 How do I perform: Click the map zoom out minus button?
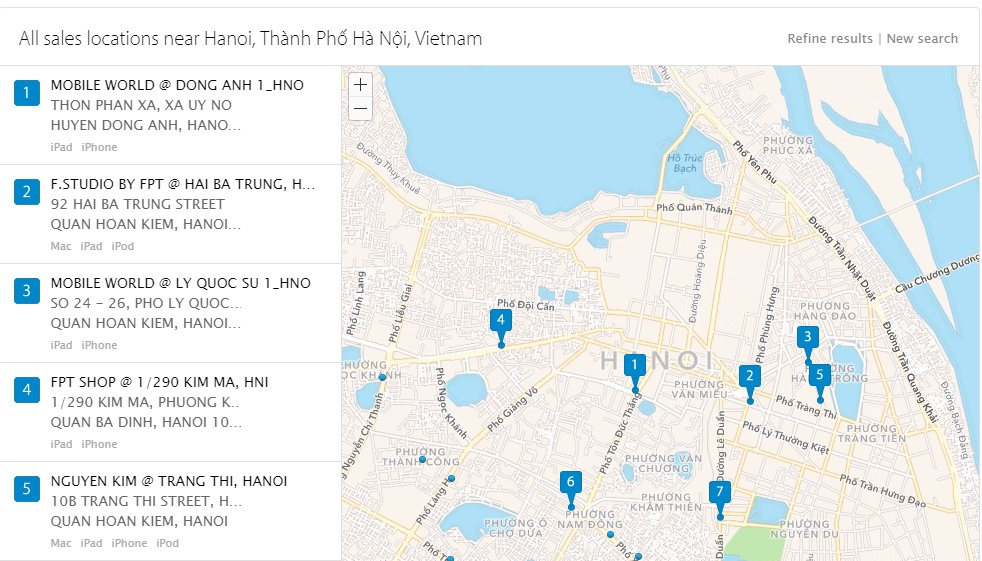tap(360, 108)
